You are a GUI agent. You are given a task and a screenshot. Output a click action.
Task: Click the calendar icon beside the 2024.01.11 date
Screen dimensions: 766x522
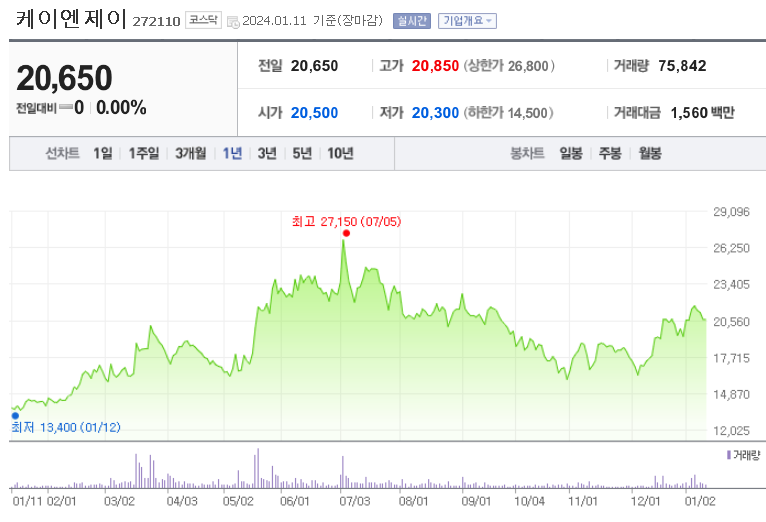[234, 22]
